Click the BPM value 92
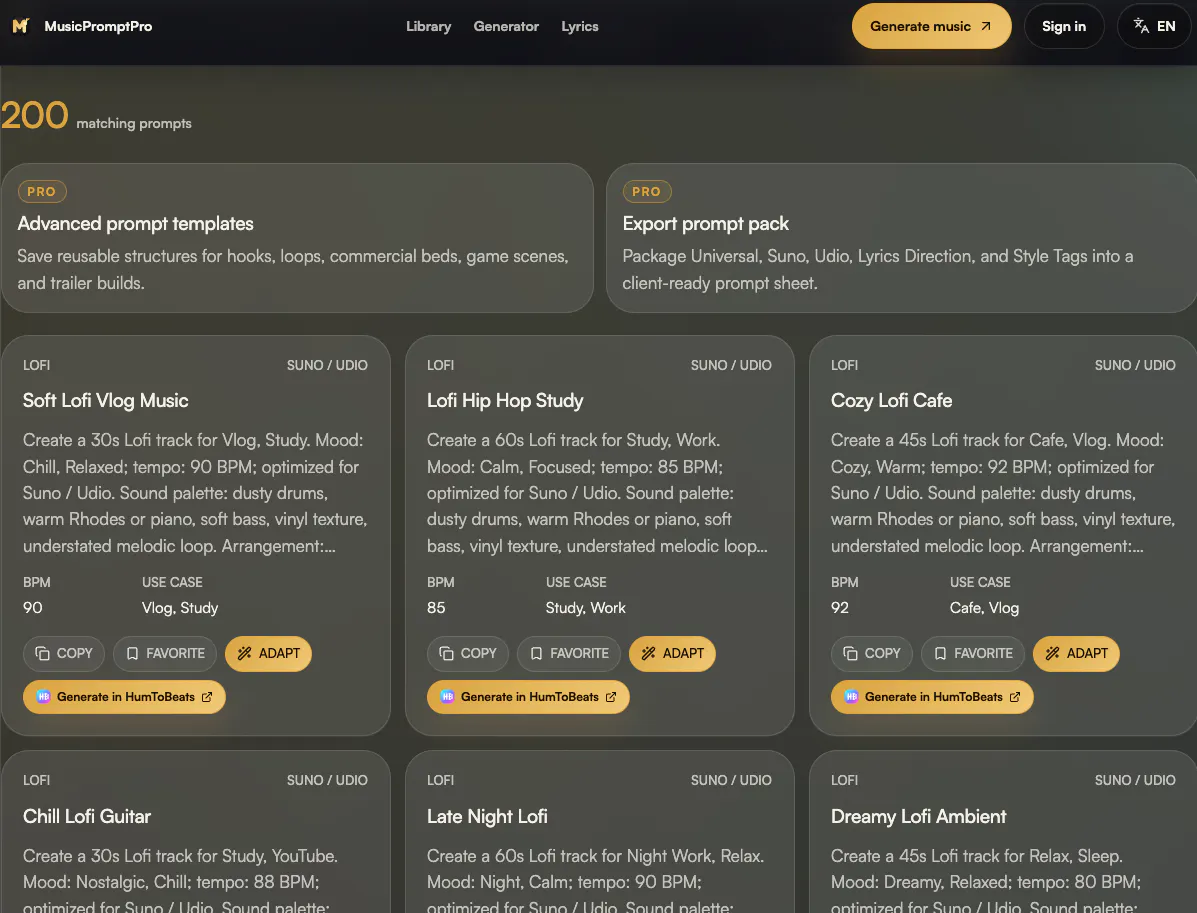 [840, 608]
